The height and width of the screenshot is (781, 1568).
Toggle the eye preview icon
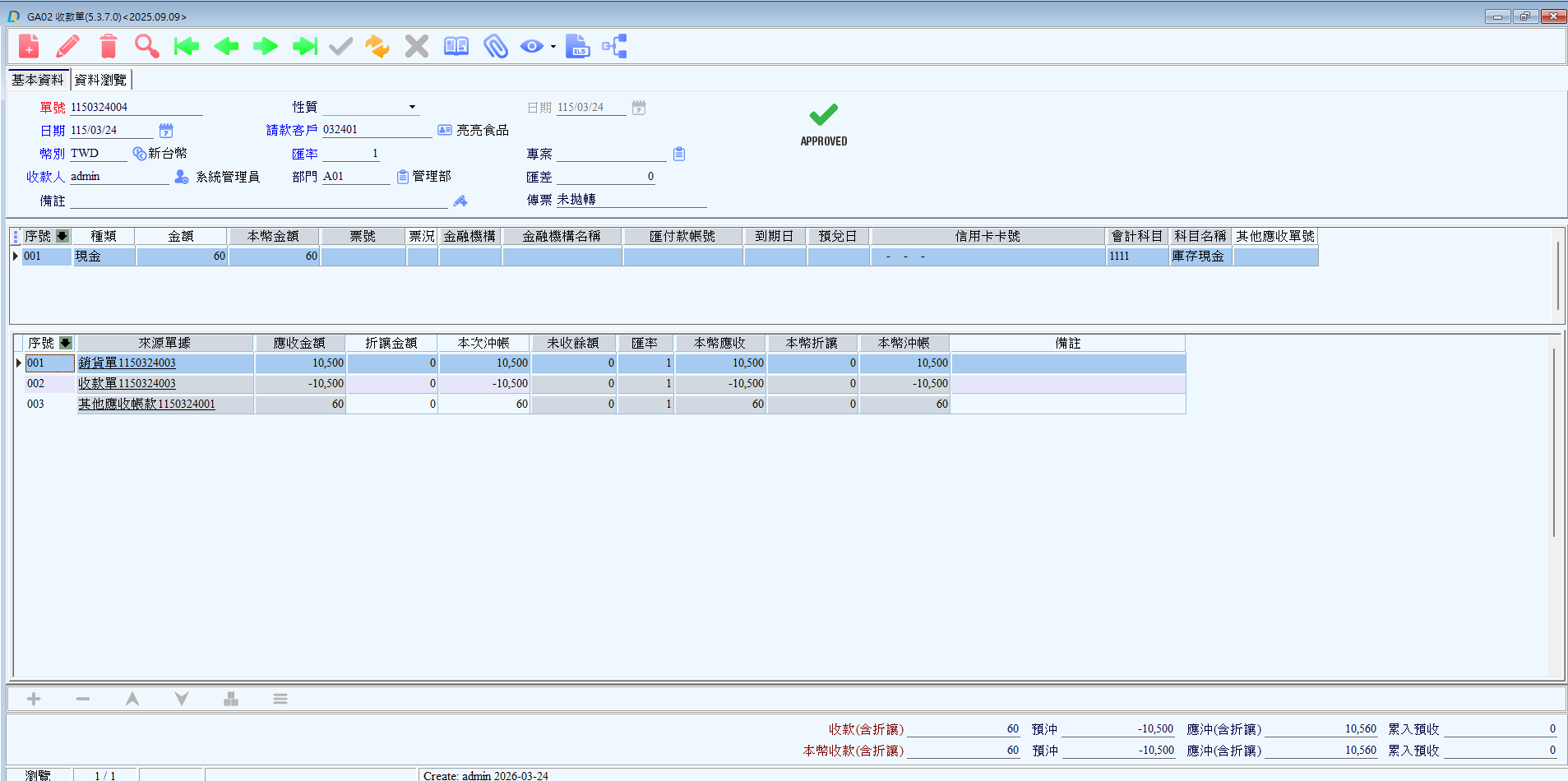tap(531, 46)
